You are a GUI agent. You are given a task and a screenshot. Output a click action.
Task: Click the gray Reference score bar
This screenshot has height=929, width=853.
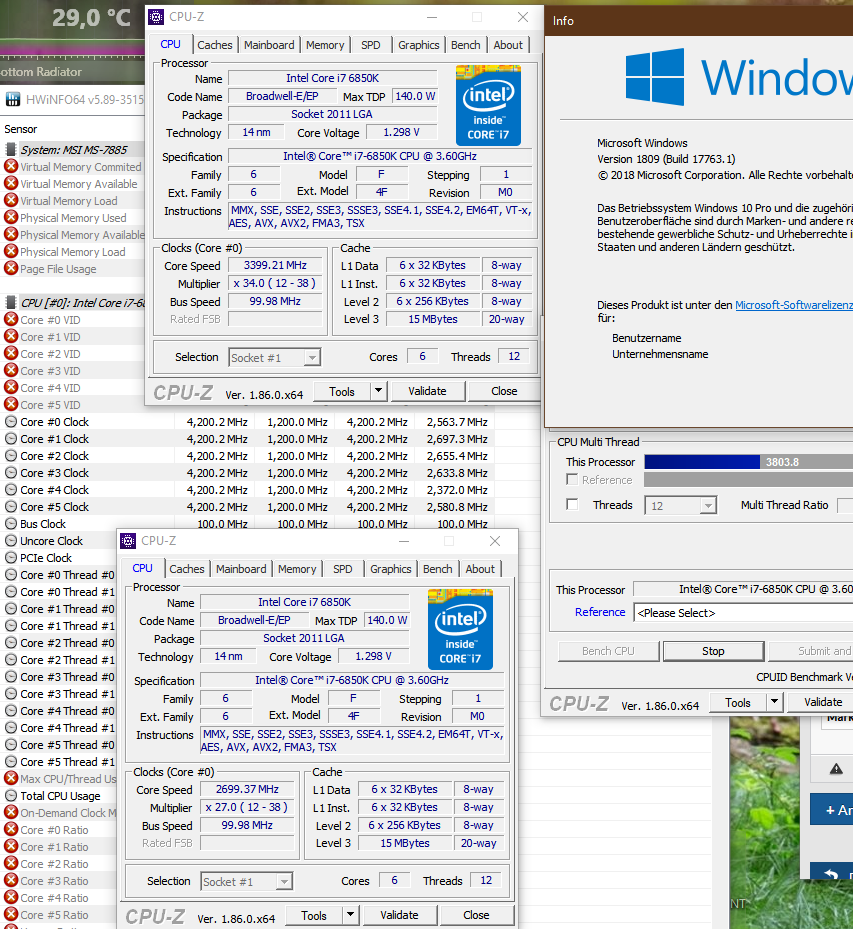tap(749, 479)
